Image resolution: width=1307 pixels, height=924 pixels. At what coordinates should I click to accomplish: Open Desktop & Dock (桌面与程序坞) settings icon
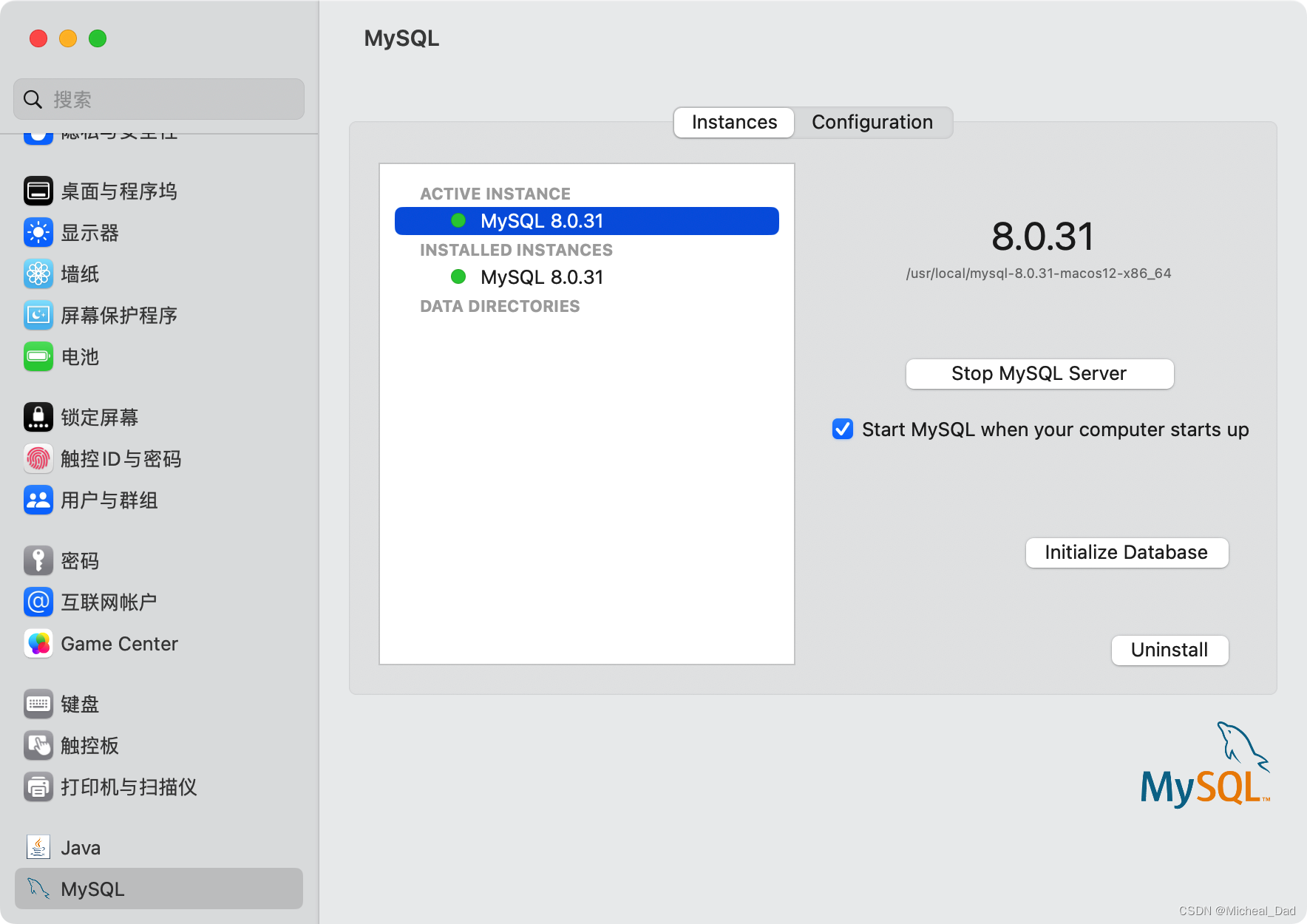point(38,191)
